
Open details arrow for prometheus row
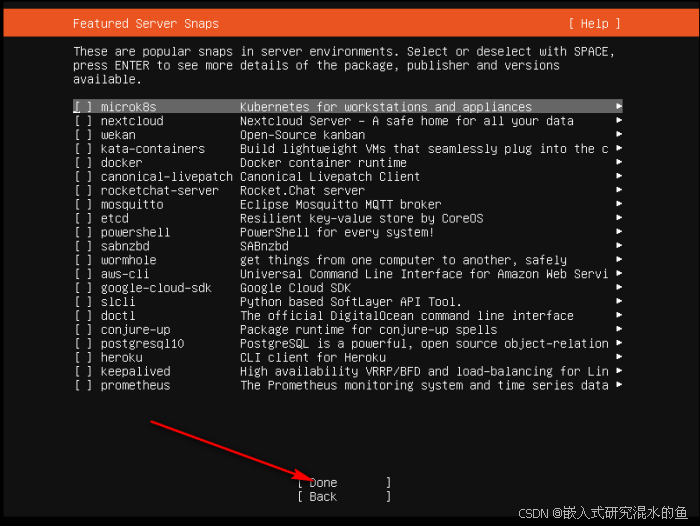[619, 385]
